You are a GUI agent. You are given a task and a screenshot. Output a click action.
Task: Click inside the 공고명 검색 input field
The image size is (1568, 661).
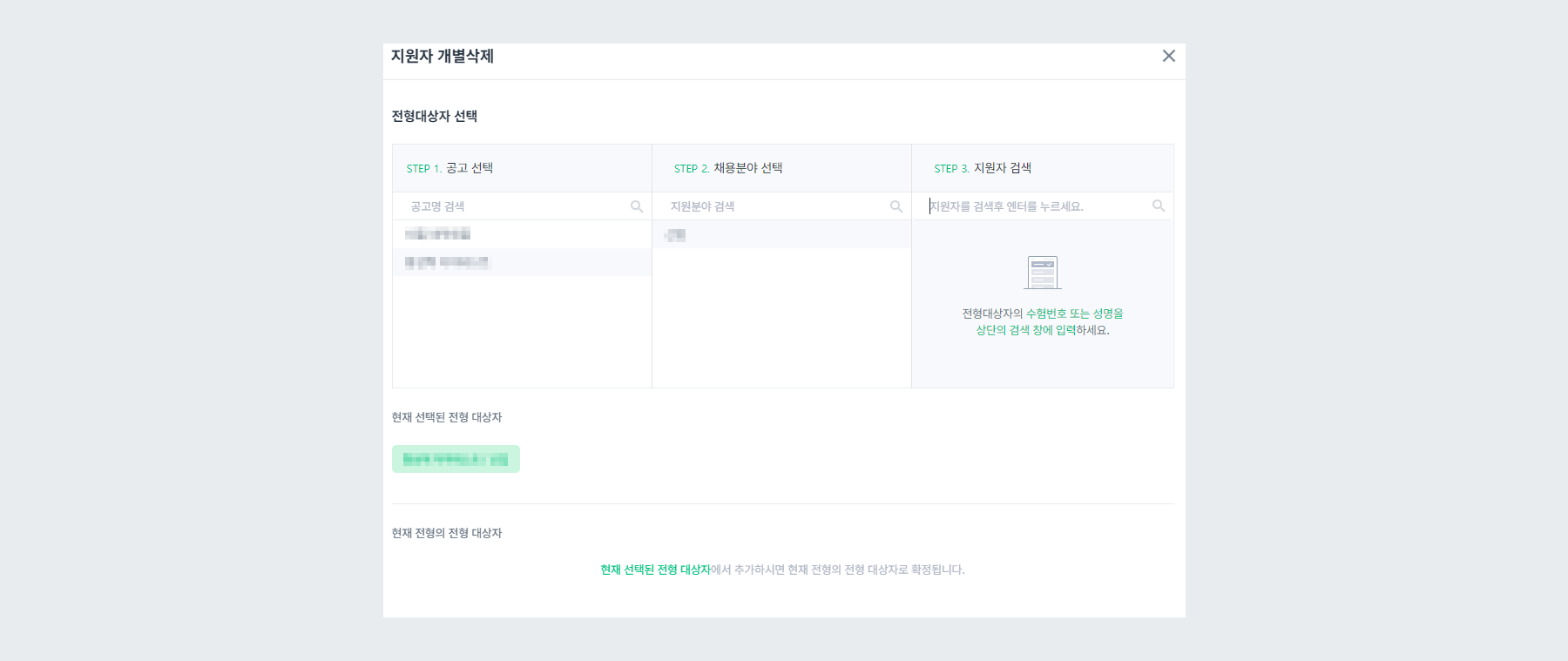(497, 206)
